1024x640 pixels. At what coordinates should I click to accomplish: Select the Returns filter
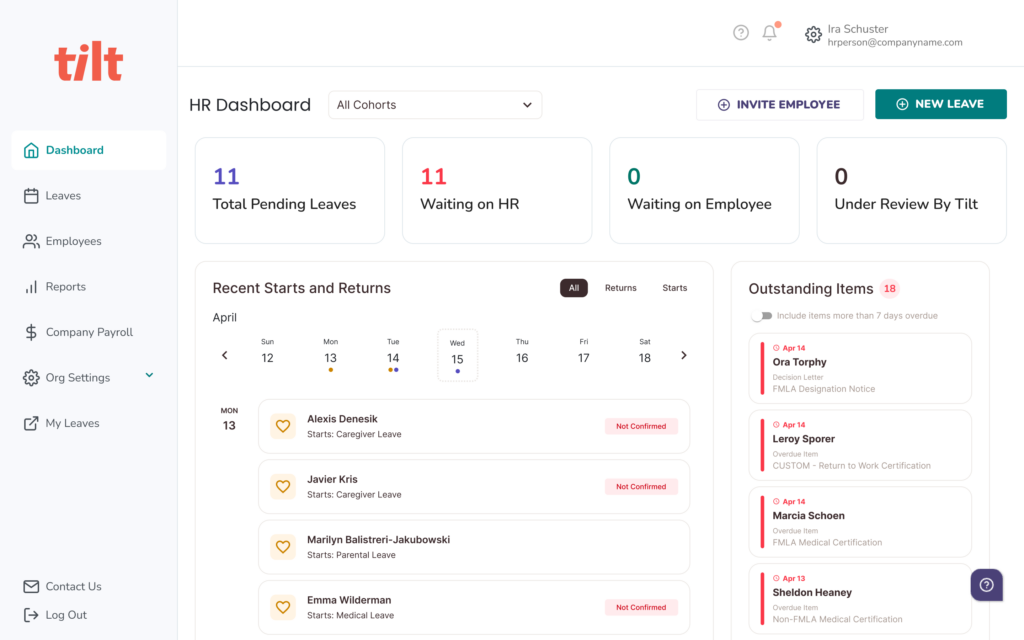[x=620, y=288]
